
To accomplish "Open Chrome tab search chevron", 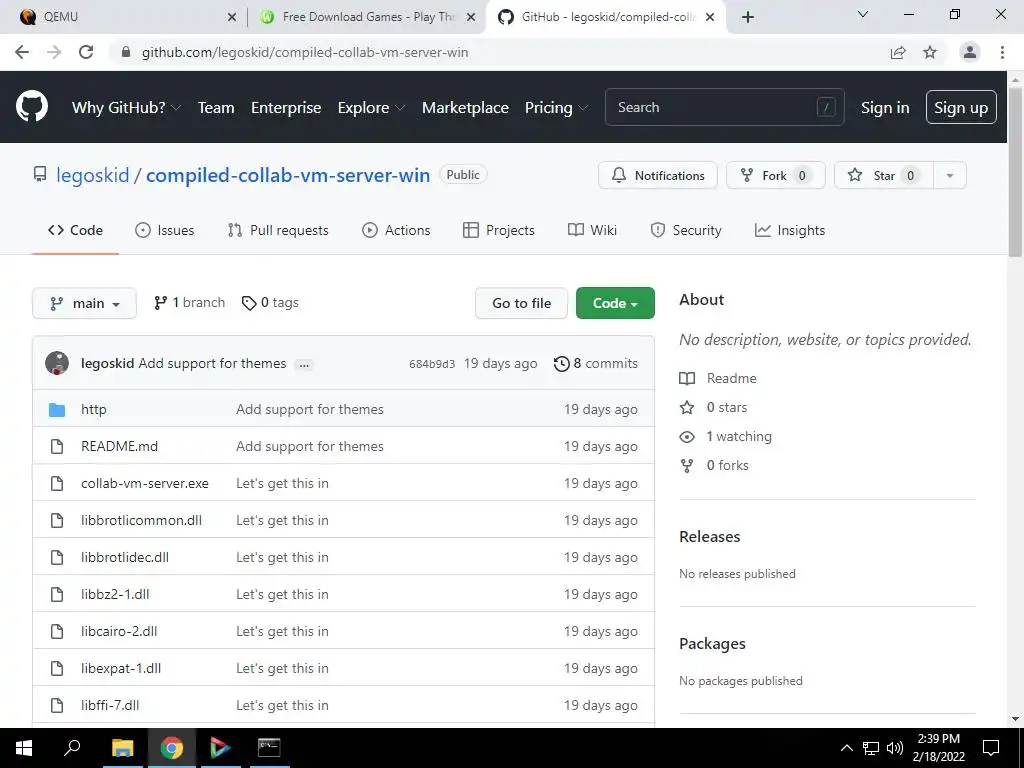I will click(x=863, y=14).
